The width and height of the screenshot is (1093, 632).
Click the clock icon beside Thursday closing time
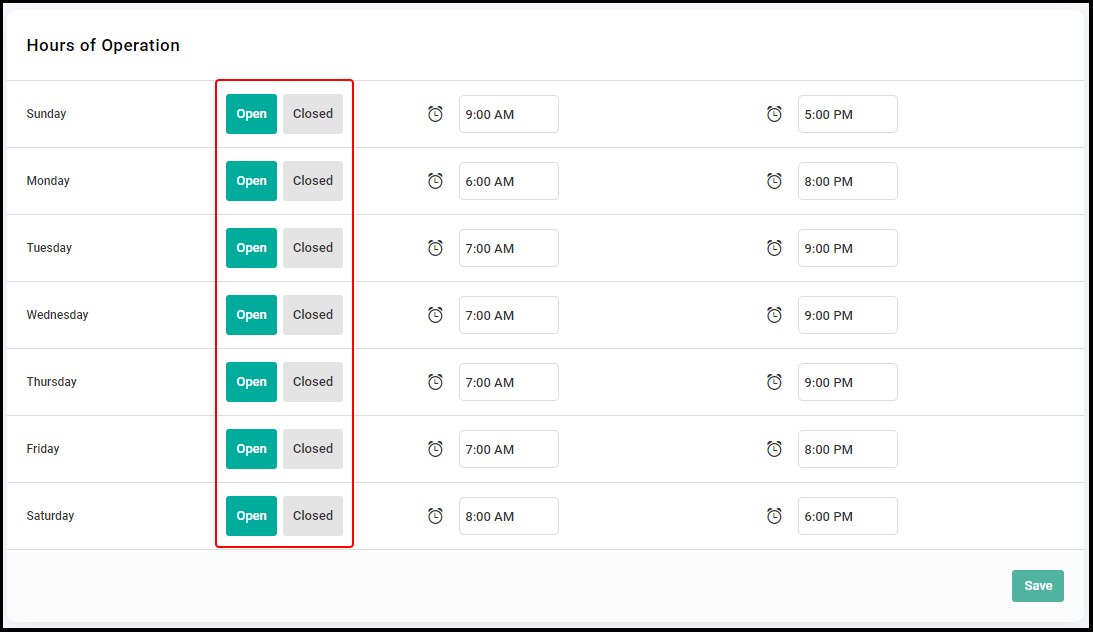coord(774,381)
